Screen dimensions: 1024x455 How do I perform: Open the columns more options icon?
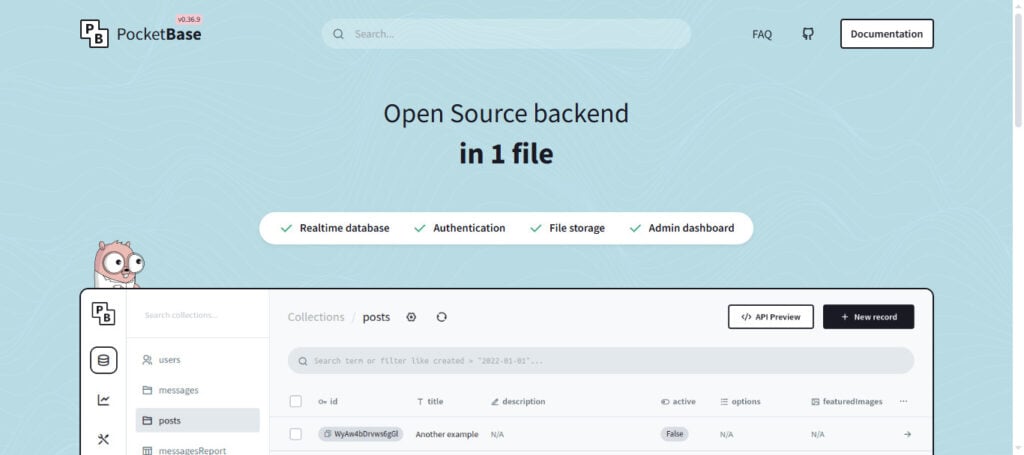(x=903, y=401)
